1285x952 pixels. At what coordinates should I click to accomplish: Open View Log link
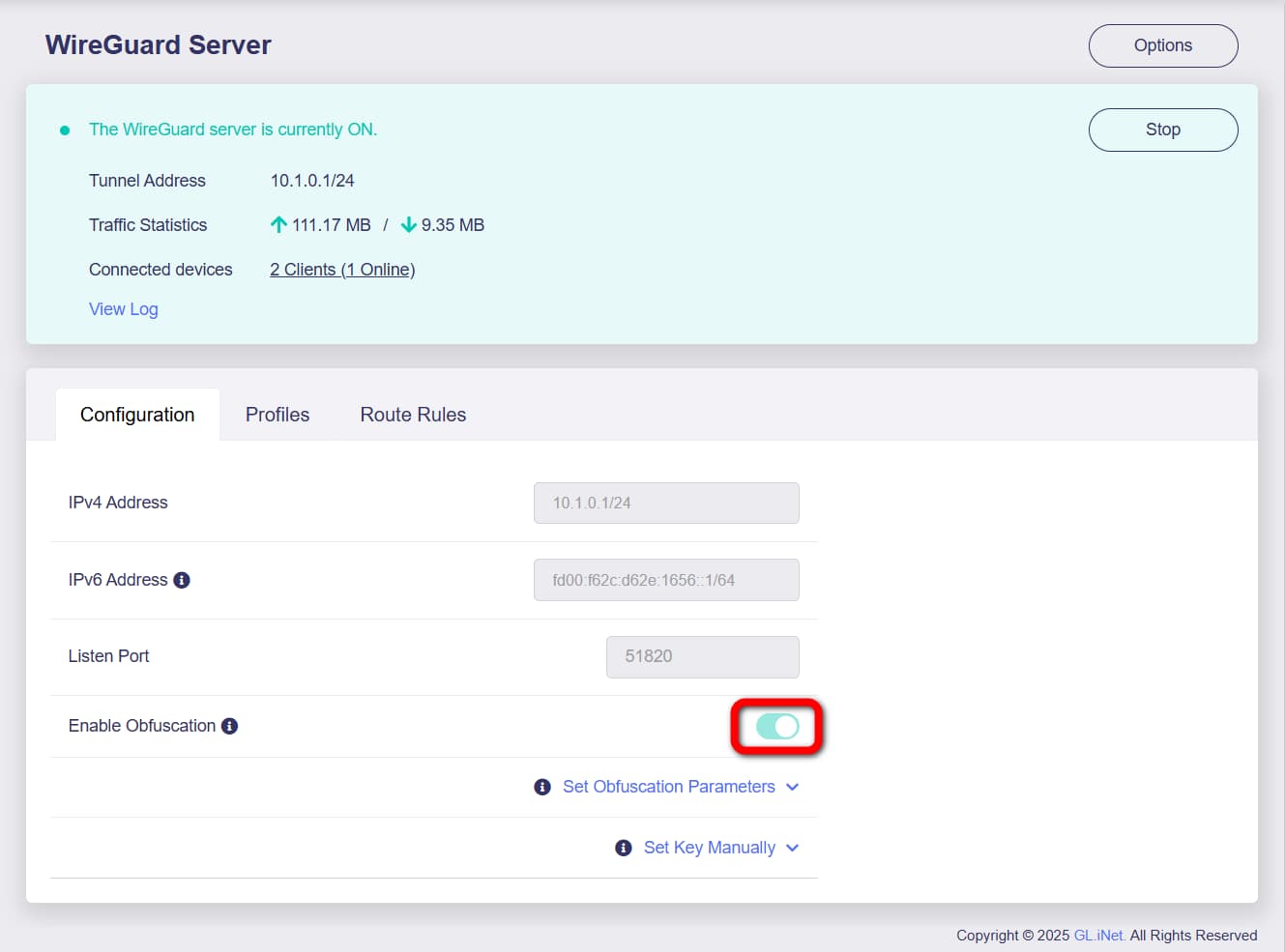(124, 309)
